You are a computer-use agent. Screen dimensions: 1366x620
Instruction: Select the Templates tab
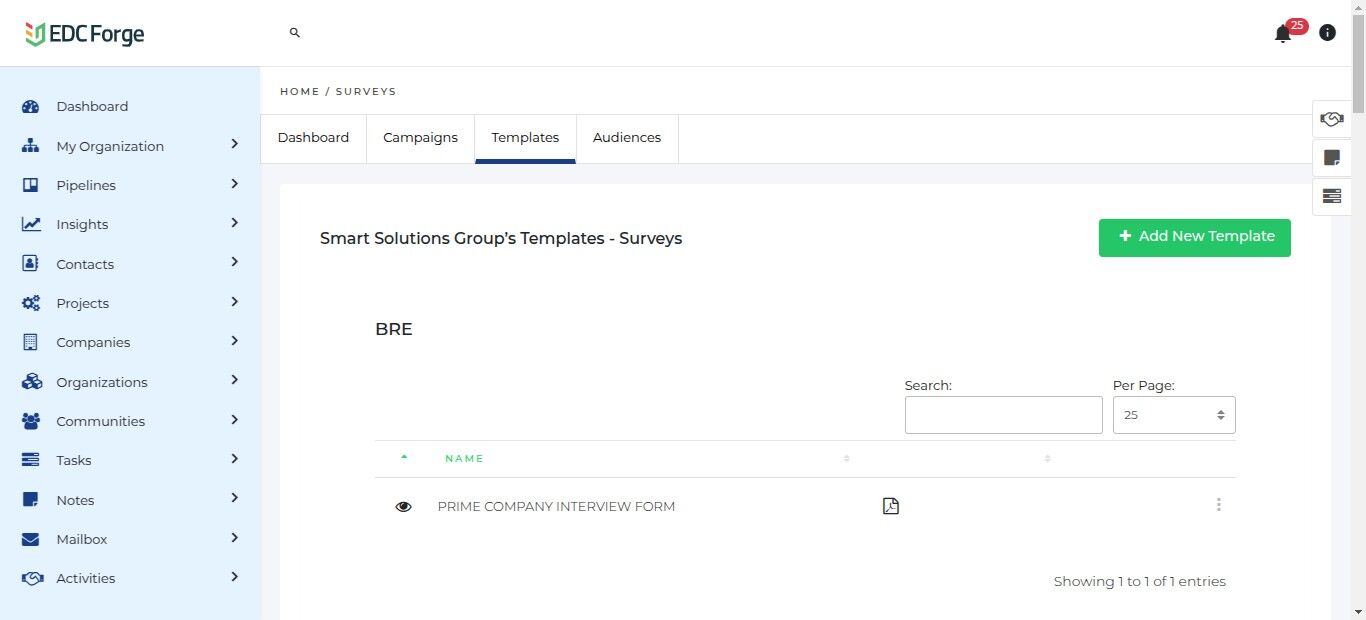[x=525, y=138]
